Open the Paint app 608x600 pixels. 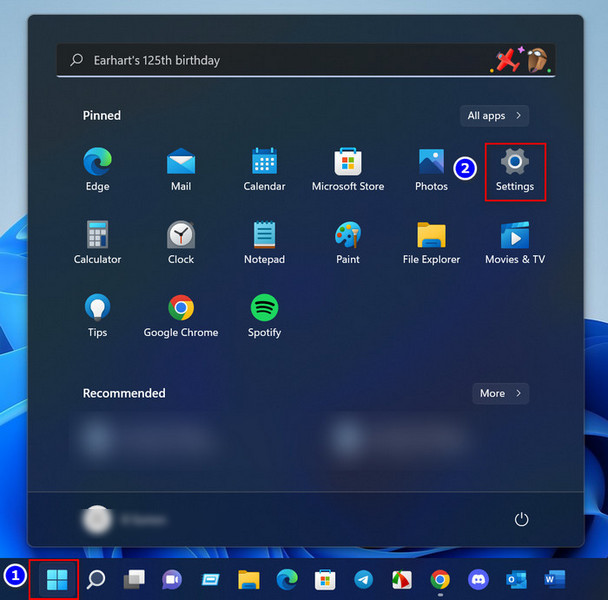tap(348, 242)
